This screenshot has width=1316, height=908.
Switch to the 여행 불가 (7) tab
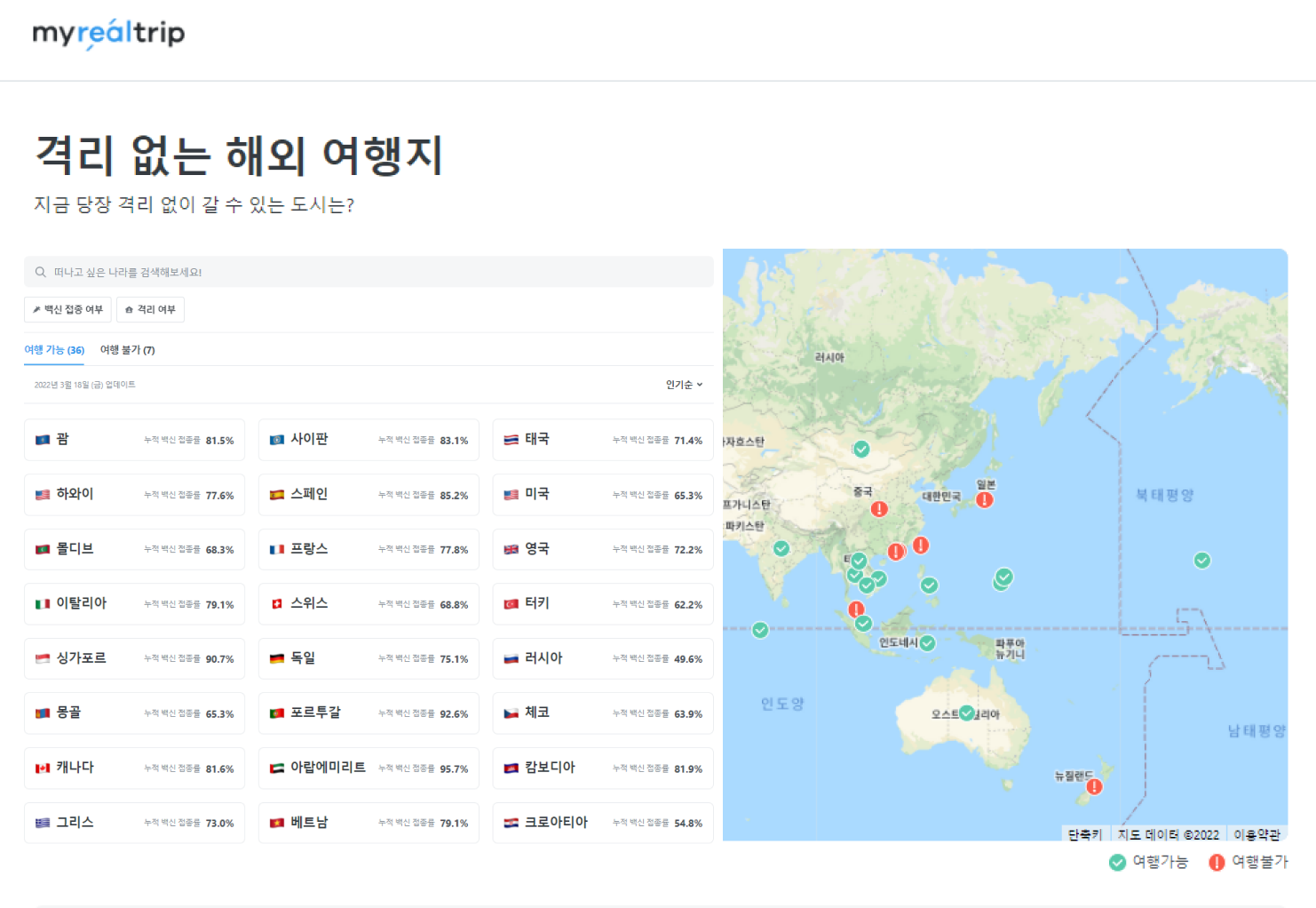127,350
